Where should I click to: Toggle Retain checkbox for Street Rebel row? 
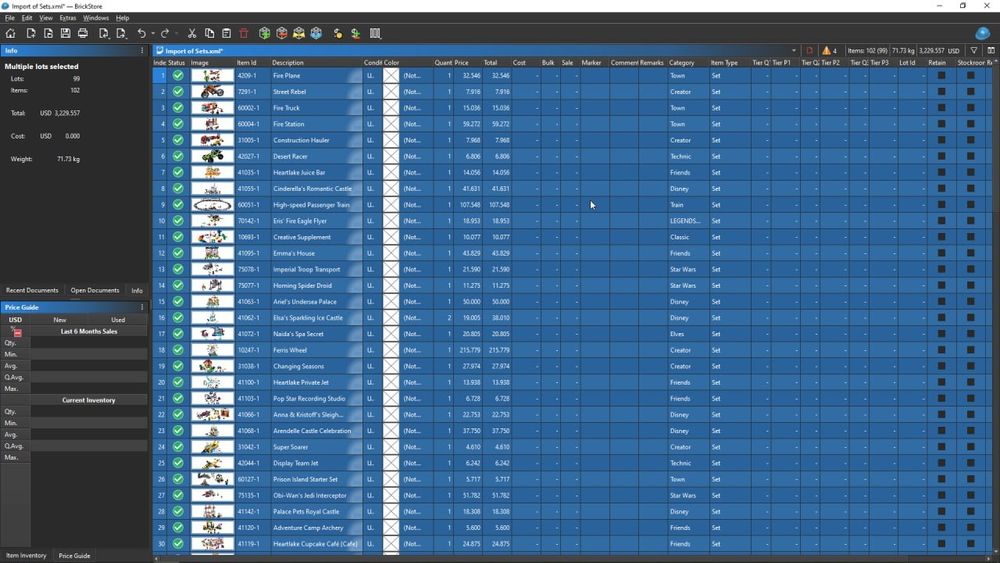click(941, 91)
